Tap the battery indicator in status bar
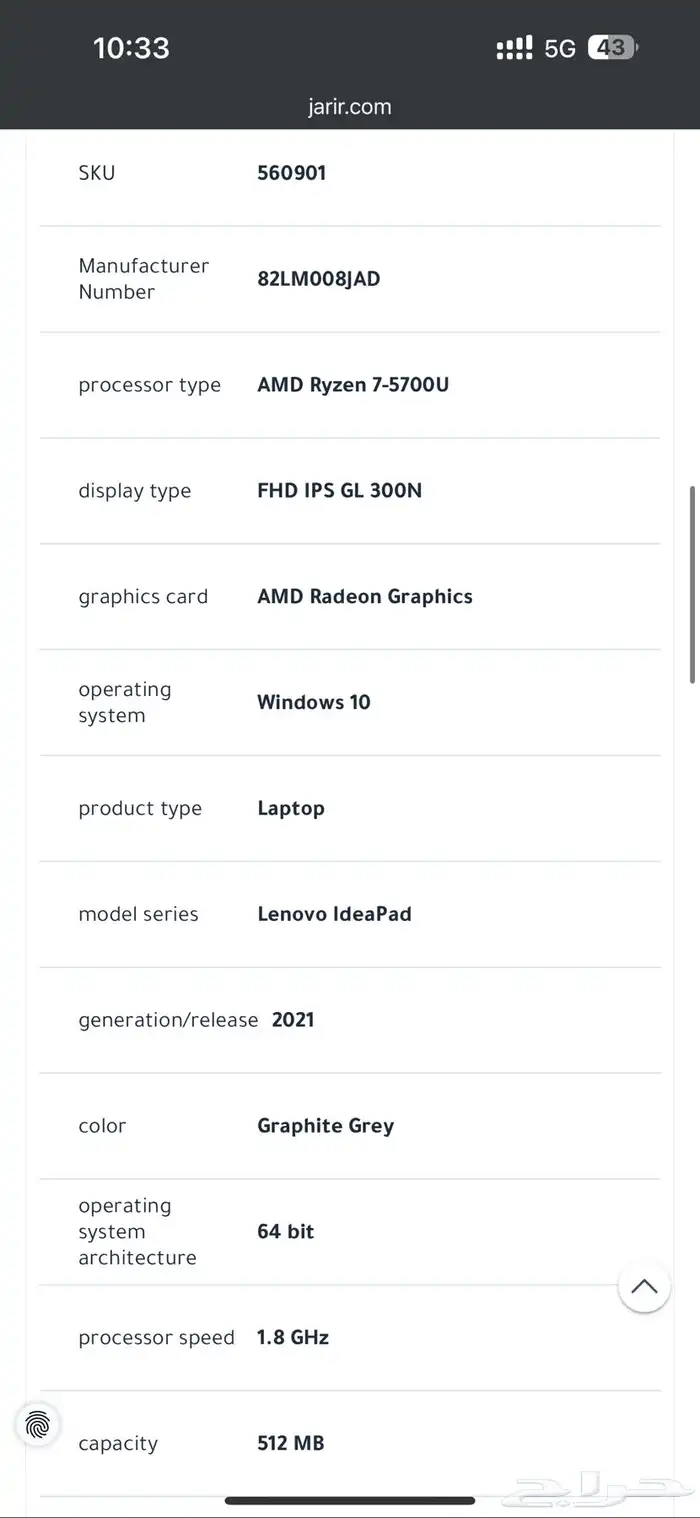Viewport: 700px width, 1518px height. pos(612,47)
